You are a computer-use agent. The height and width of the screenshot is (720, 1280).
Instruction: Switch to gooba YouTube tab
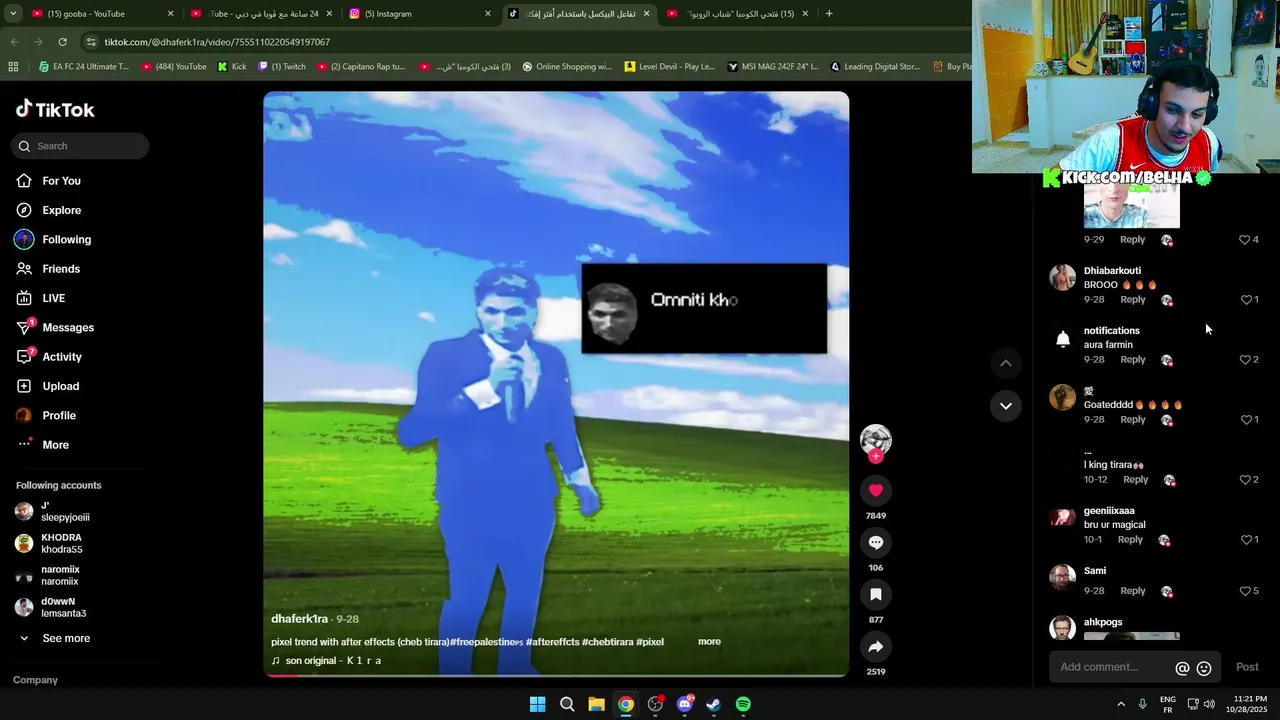(100, 14)
